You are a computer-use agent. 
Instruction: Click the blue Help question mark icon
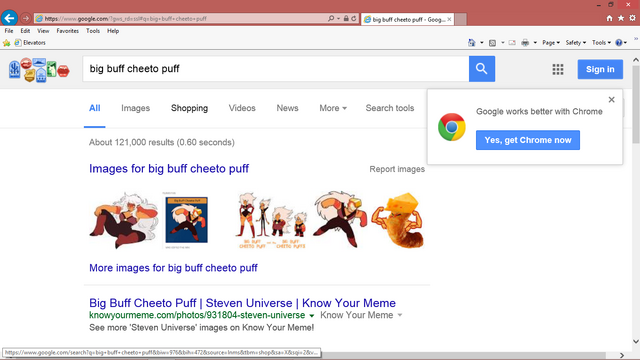coord(619,42)
